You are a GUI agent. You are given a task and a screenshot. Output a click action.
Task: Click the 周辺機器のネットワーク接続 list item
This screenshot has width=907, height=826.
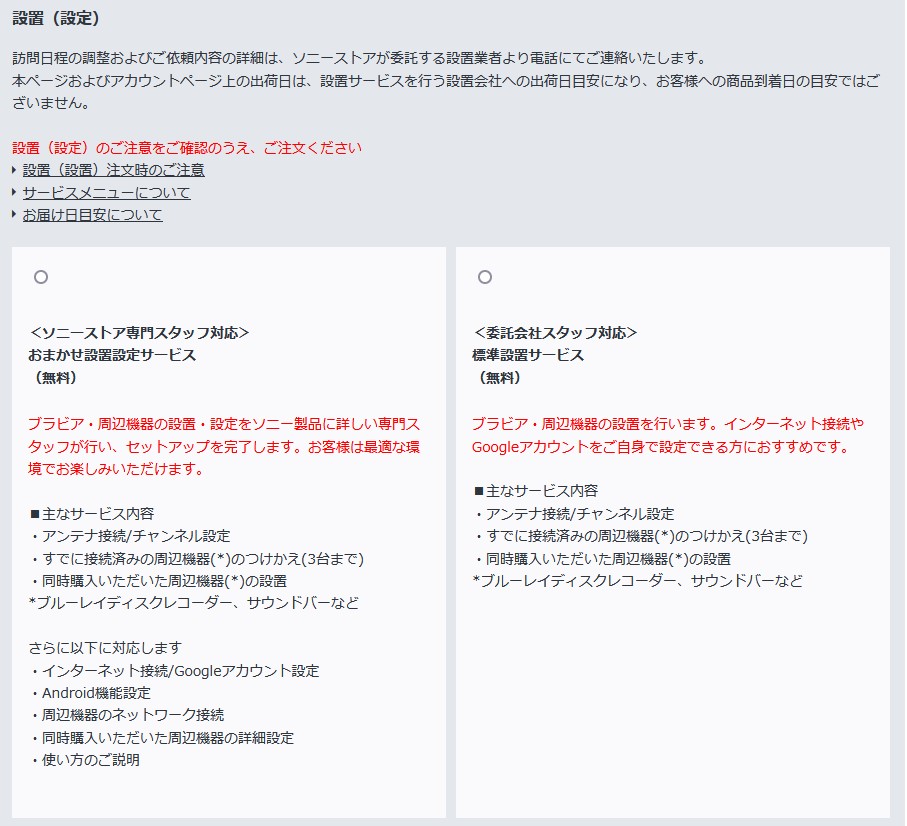pos(127,716)
